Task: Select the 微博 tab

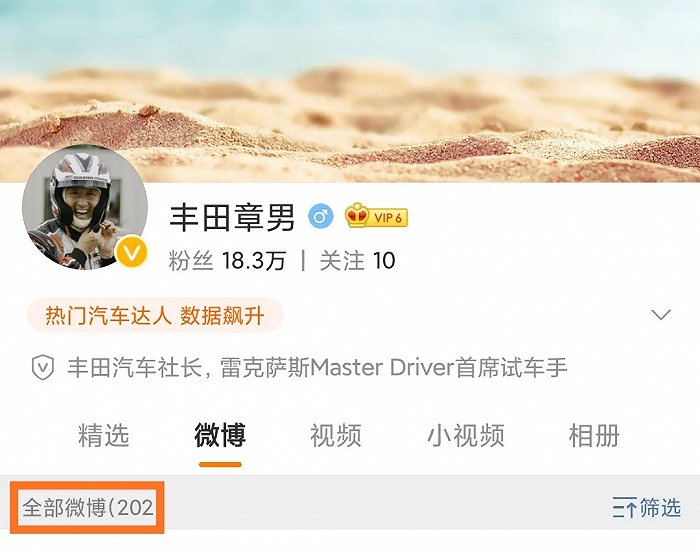Action: (220, 435)
